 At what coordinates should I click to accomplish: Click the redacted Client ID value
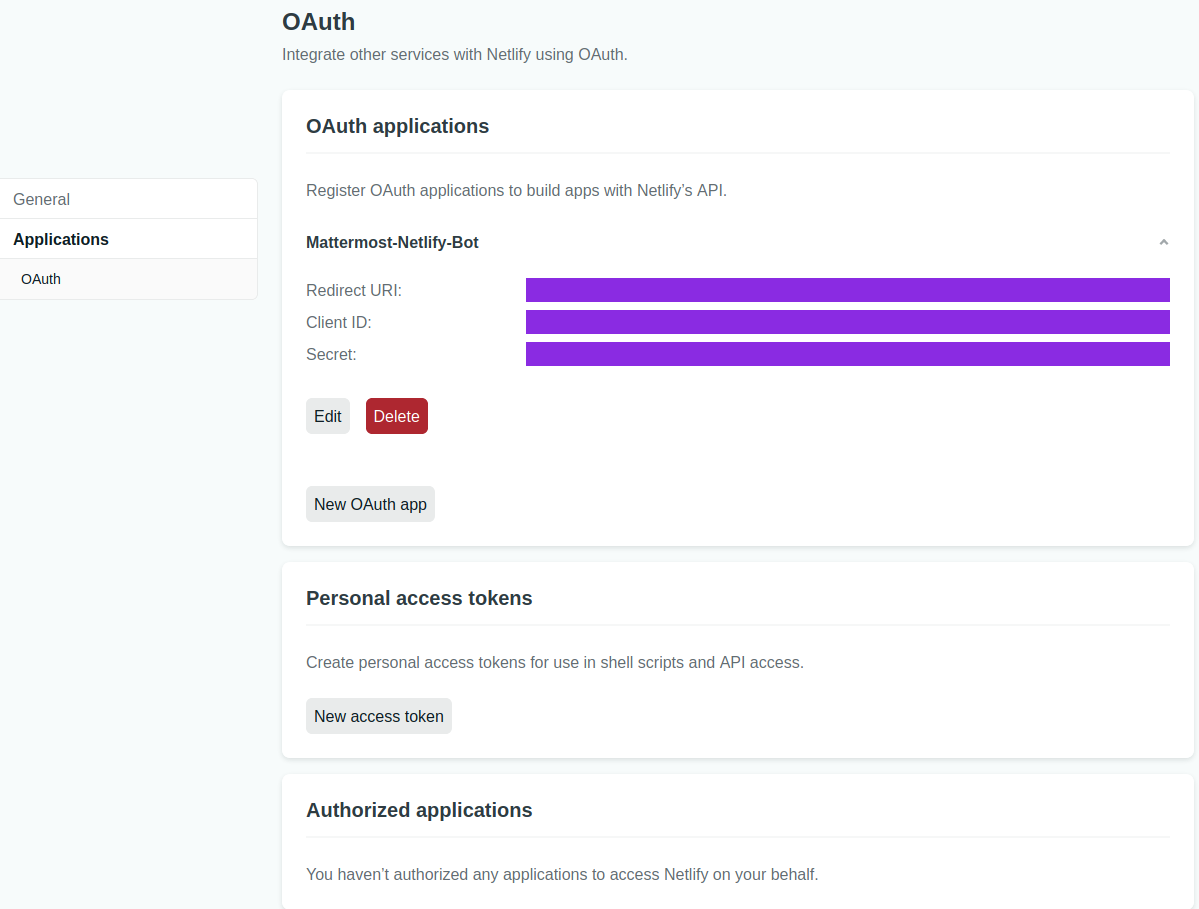tap(847, 322)
